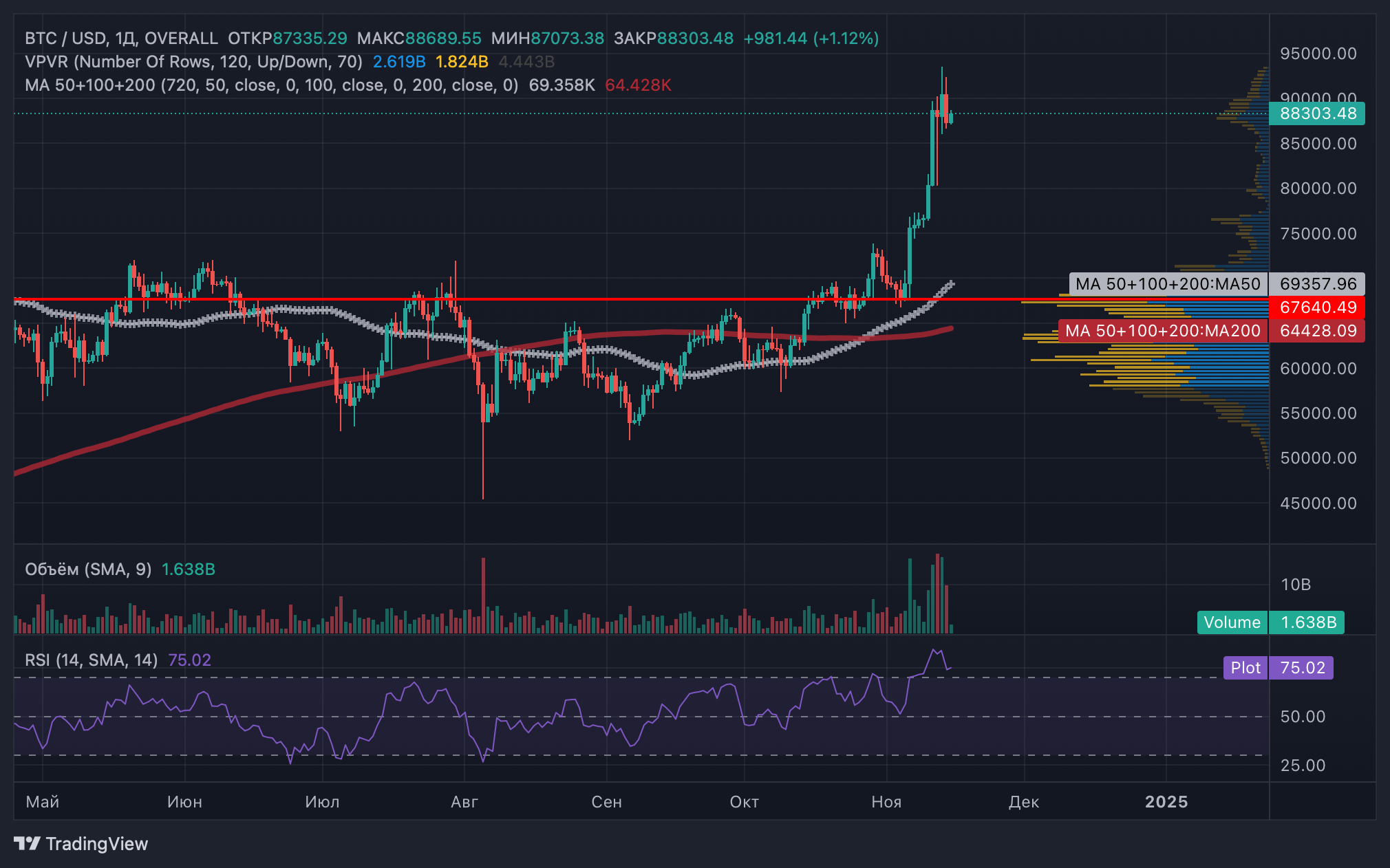Click the RSI legend value 75.02
The image size is (1390, 868).
tap(189, 660)
